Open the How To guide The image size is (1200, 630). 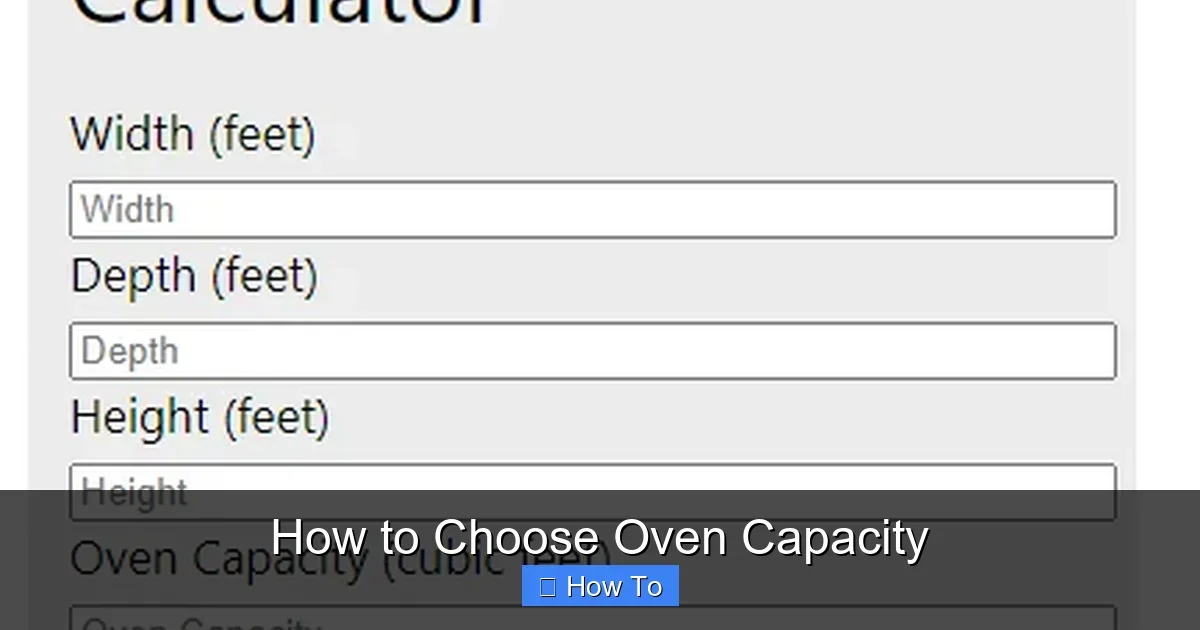tap(599, 586)
